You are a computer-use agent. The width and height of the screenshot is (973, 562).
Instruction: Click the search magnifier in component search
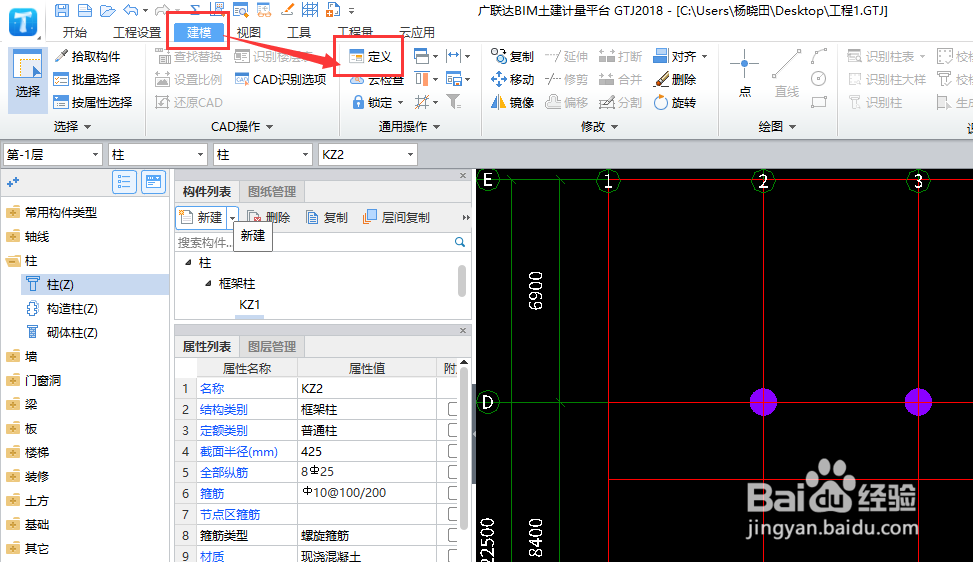tap(460, 242)
